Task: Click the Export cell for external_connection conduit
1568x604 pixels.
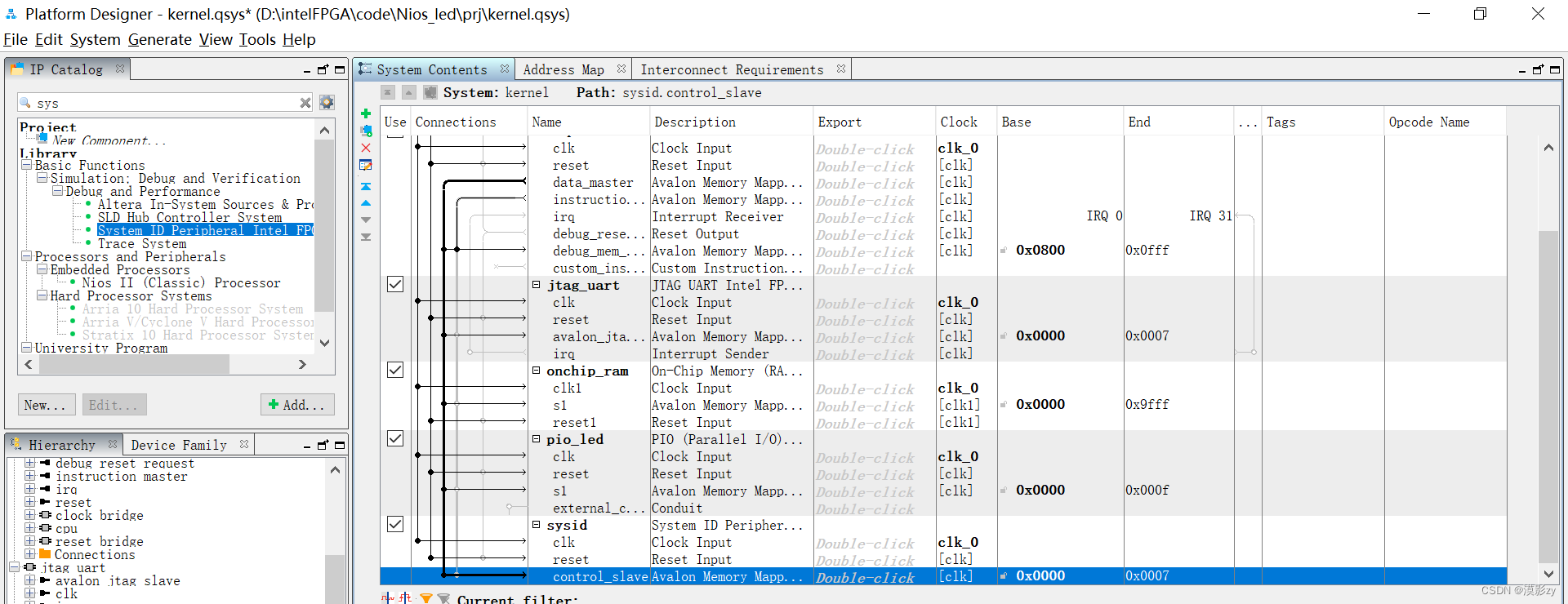Action: (874, 509)
